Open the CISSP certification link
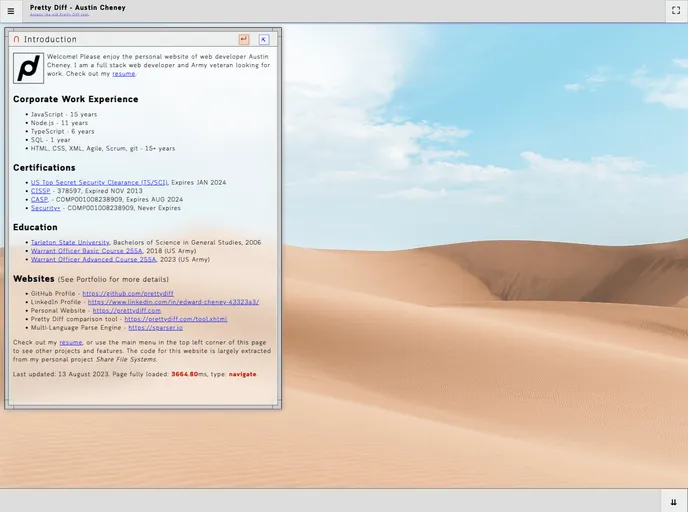The width and height of the screenshot is (688, 512). 40,191
